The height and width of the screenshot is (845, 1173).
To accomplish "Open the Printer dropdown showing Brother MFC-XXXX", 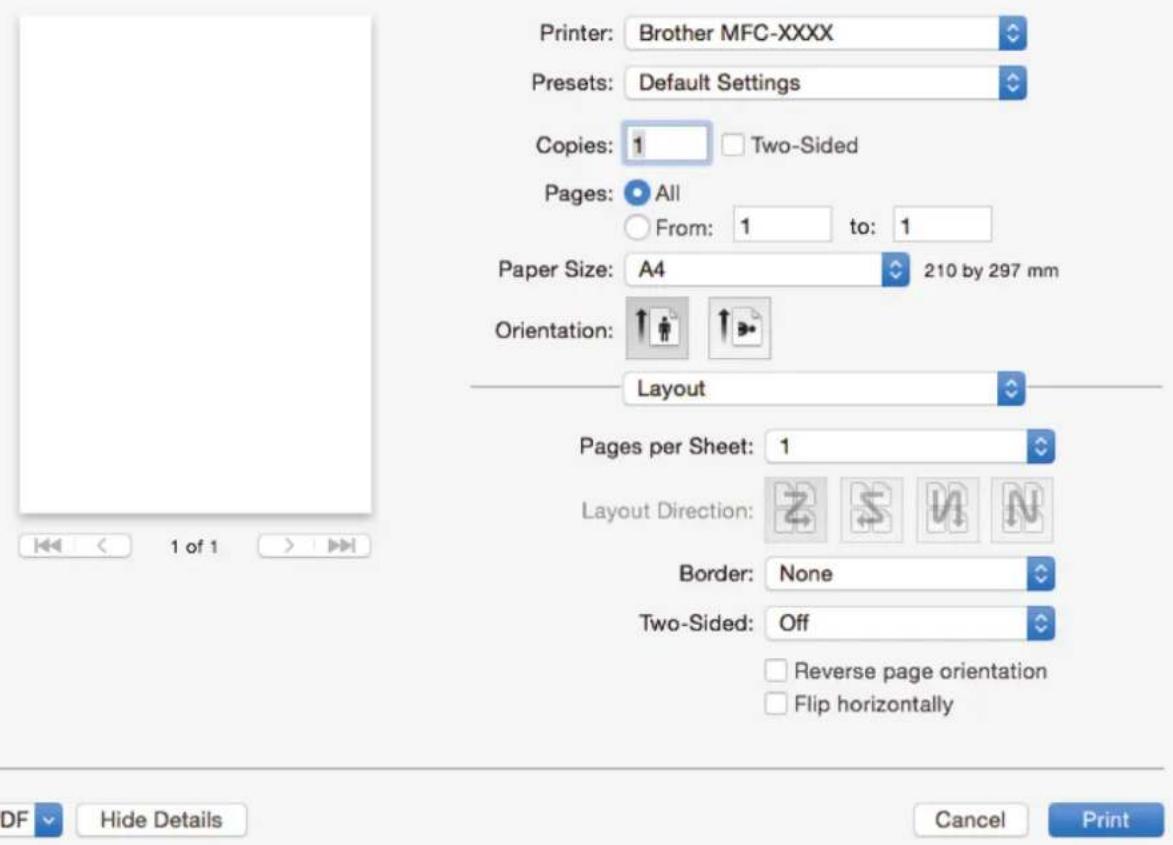I will [825, 33].
